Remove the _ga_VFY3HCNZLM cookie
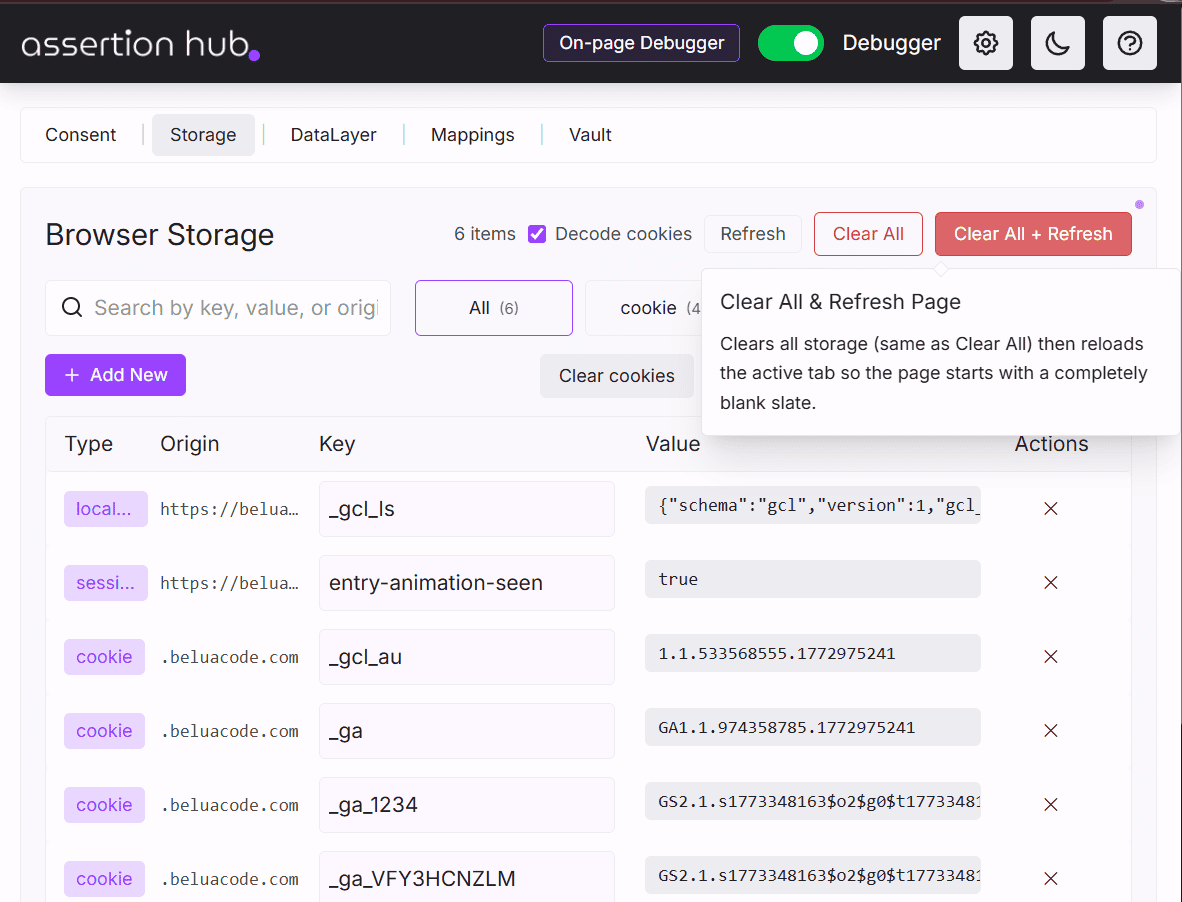 coord(1050,878)
